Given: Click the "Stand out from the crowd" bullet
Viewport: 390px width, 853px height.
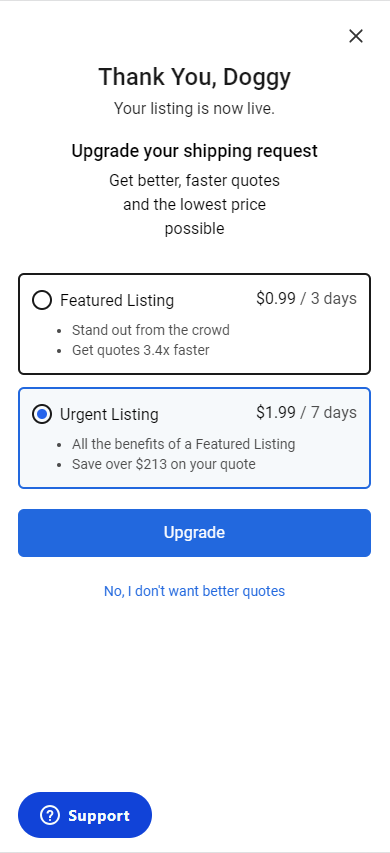Looking at the screenshot, I should click(151, 330).
